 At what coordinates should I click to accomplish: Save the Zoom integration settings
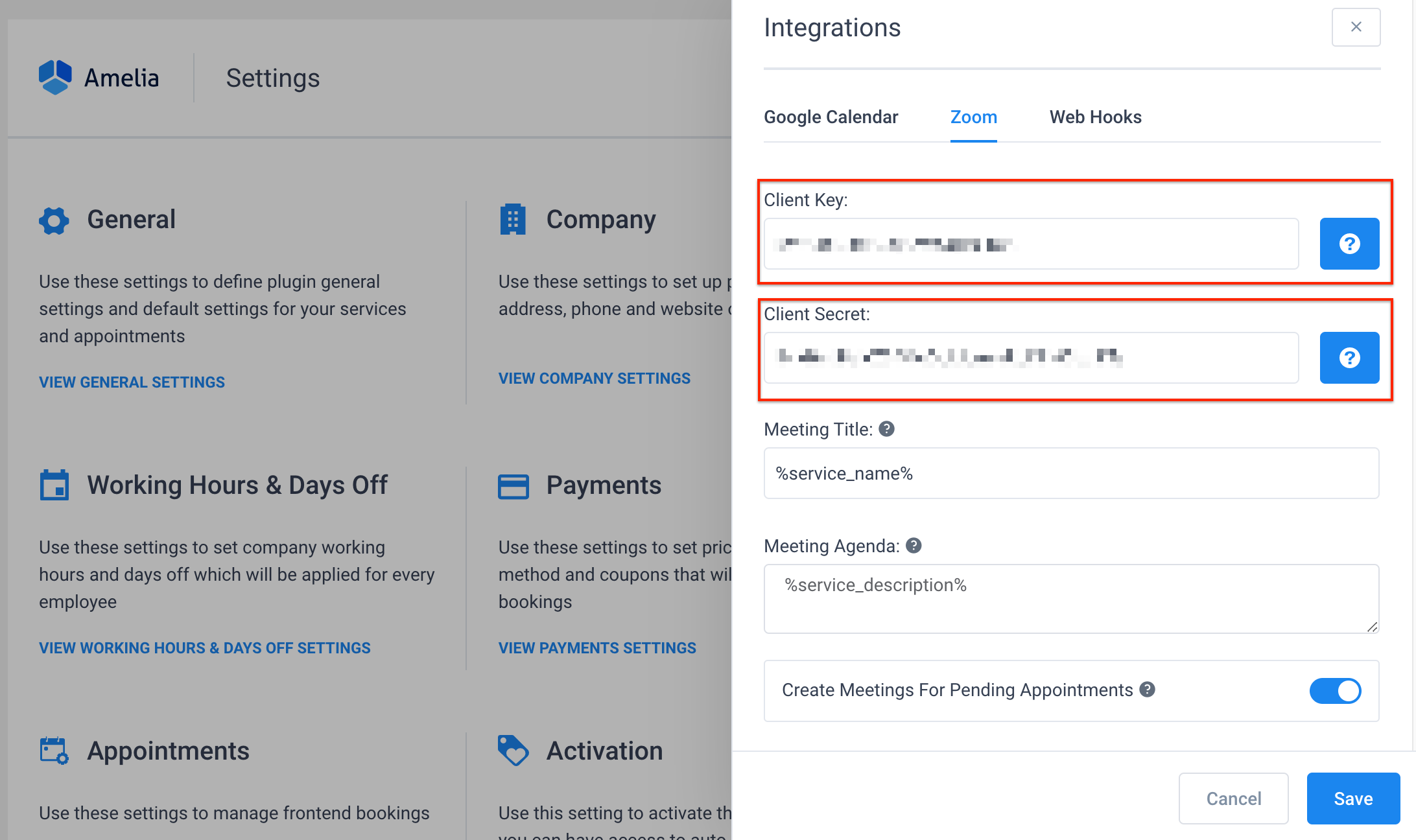[x=1353, y=798]
